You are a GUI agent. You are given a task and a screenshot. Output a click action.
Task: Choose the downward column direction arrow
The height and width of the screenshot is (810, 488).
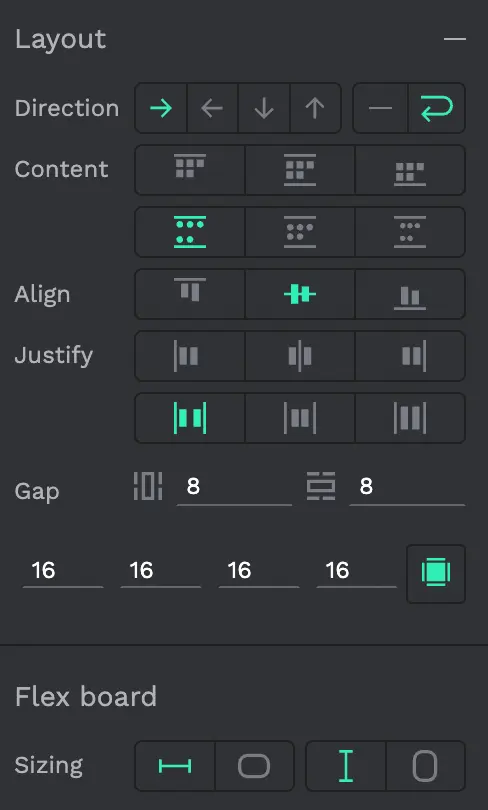point(264,108)
